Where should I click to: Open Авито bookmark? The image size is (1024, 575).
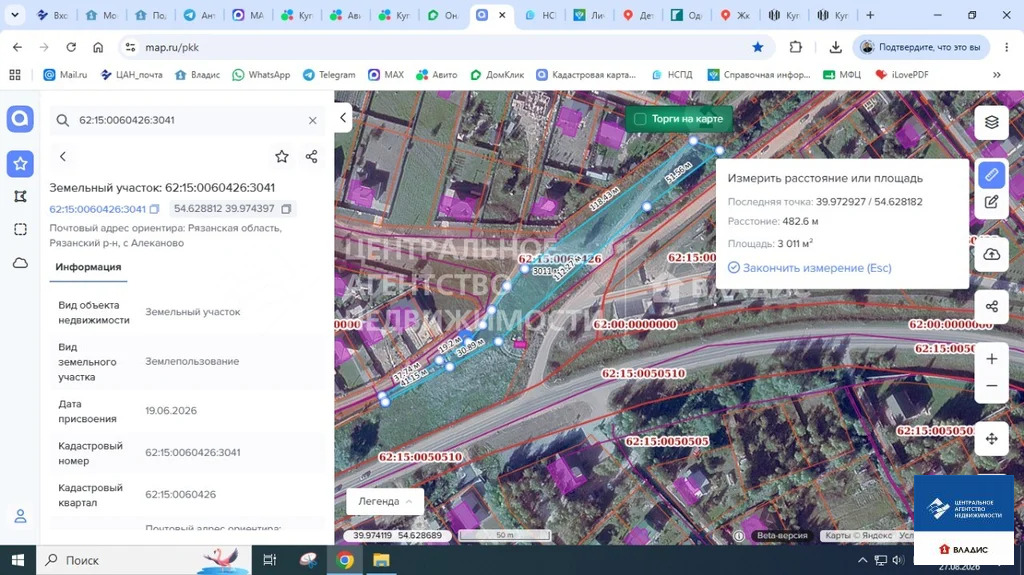pyautogui.click(x=437, y=74)
